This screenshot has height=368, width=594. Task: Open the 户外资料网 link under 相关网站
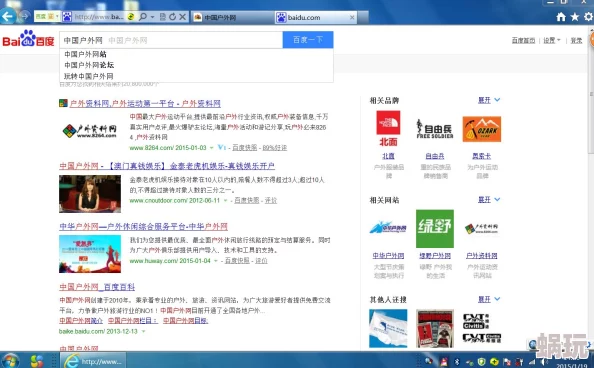click(482, 256)
